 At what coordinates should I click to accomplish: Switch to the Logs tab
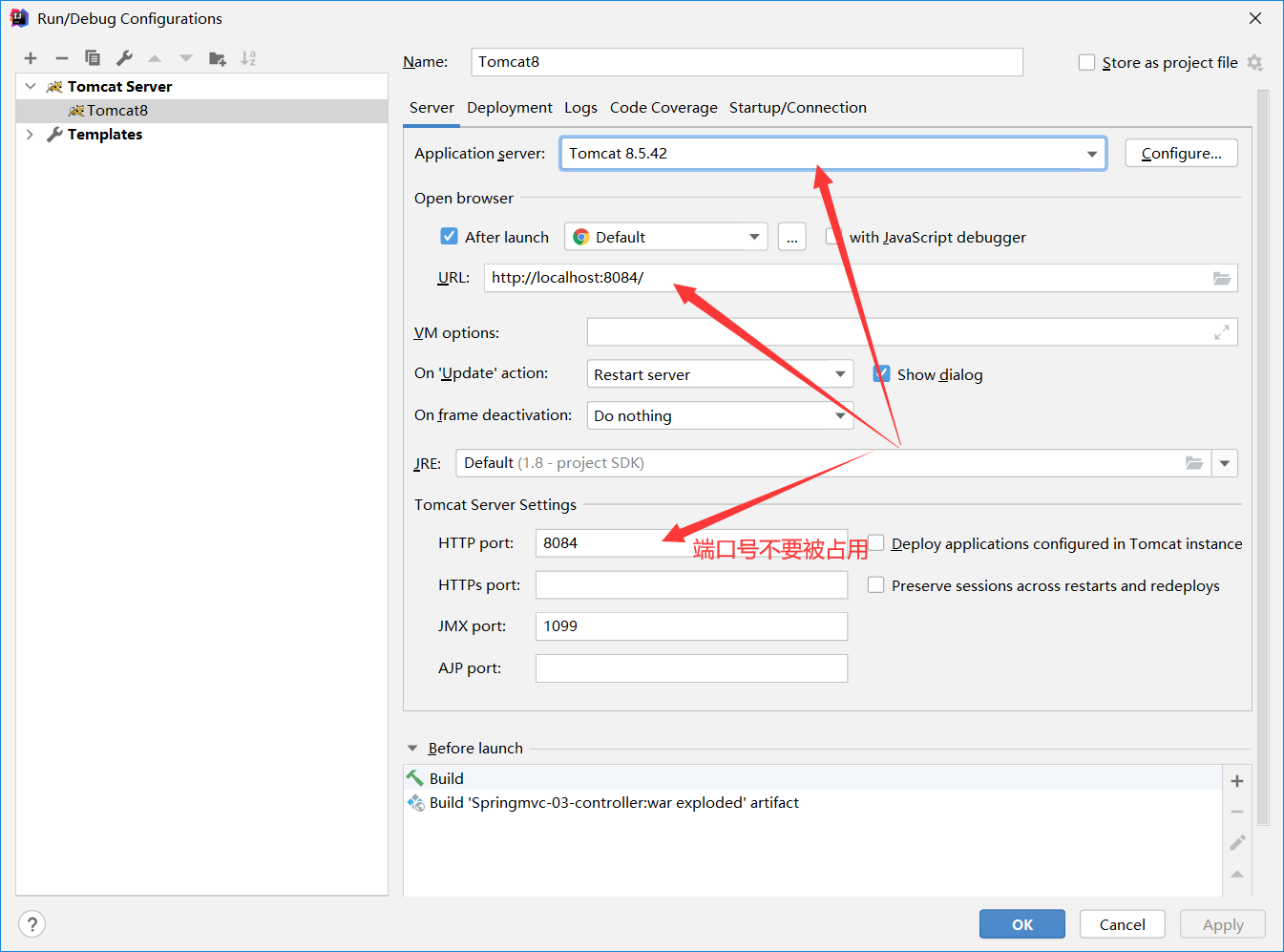[x=580, y=108]
